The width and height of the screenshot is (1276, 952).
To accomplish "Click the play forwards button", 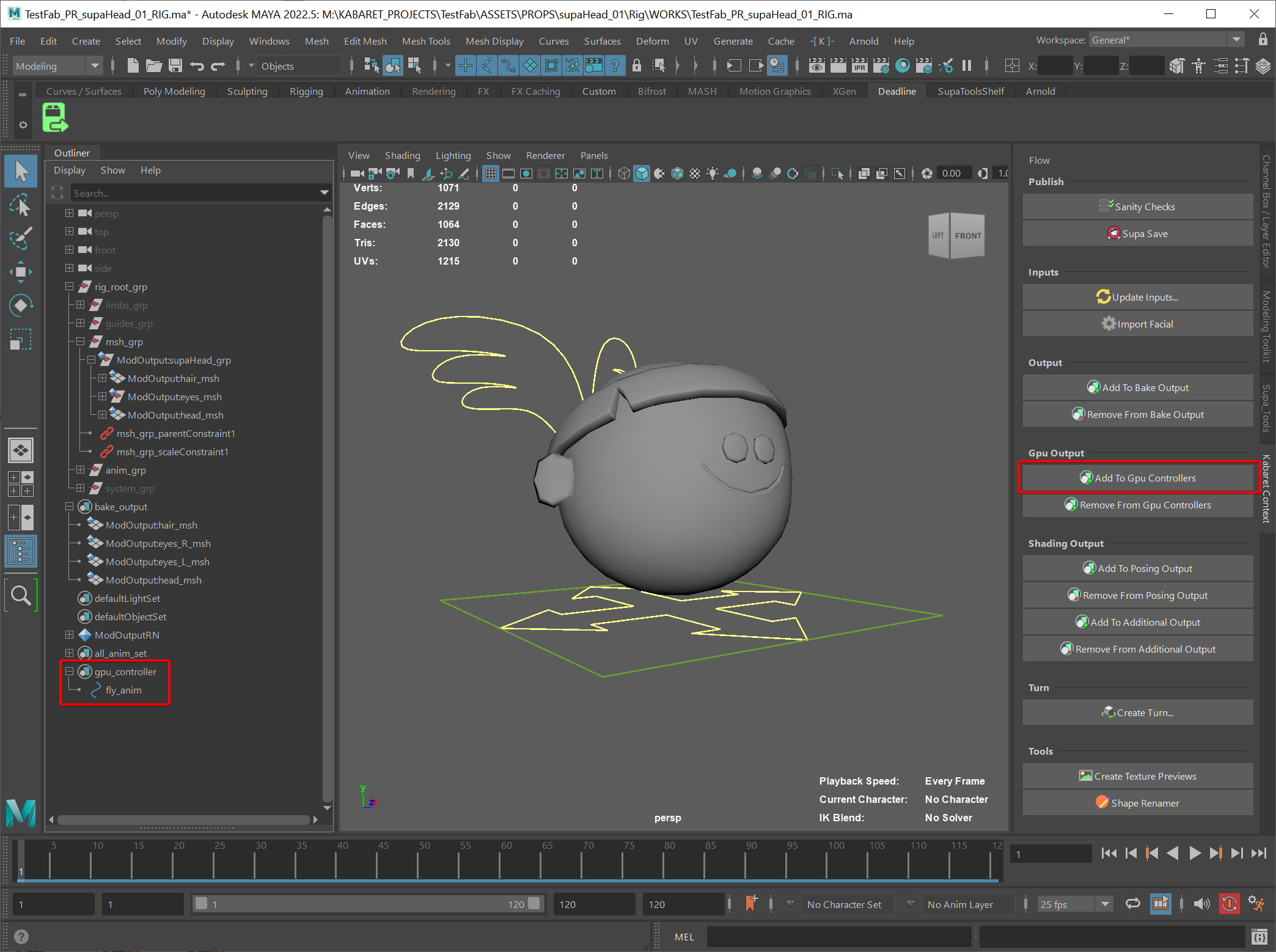I will (1195, 853).
